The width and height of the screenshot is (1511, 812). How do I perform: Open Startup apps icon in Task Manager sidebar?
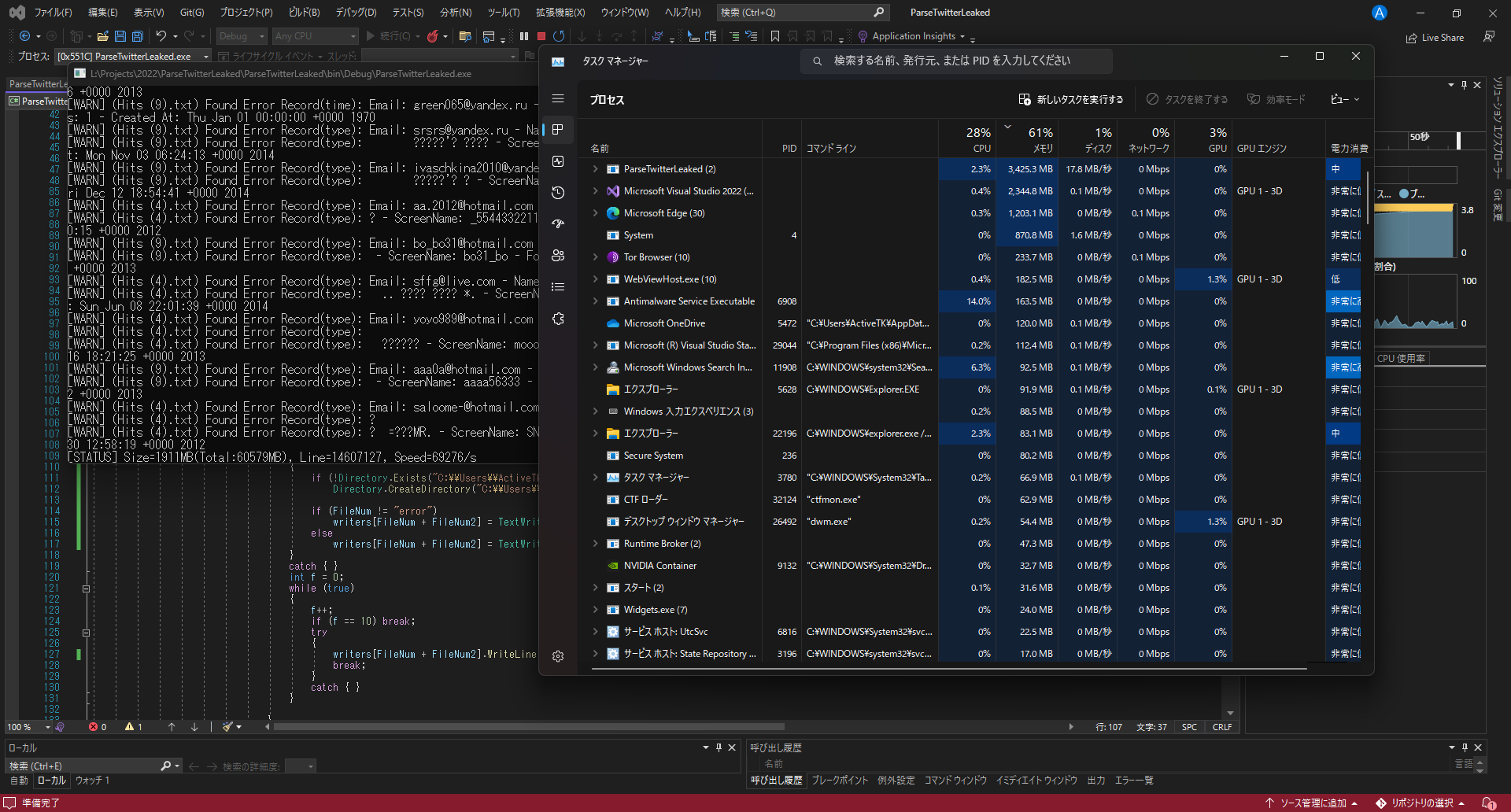click(558, 224)
